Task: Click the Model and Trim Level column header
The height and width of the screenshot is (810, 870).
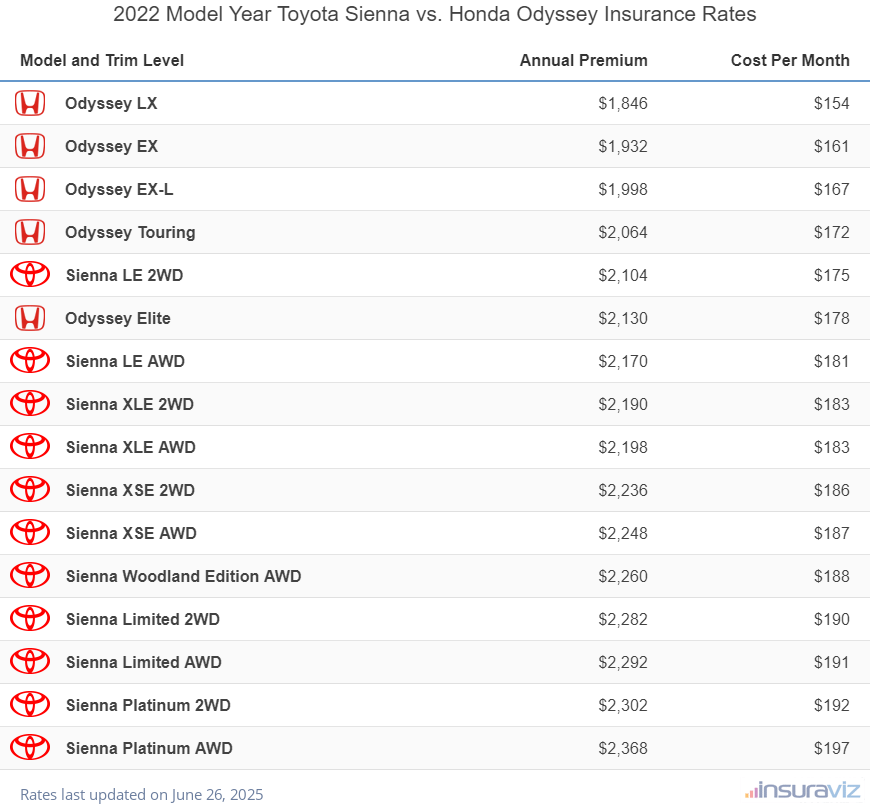Action: click(x=102, y=60)
